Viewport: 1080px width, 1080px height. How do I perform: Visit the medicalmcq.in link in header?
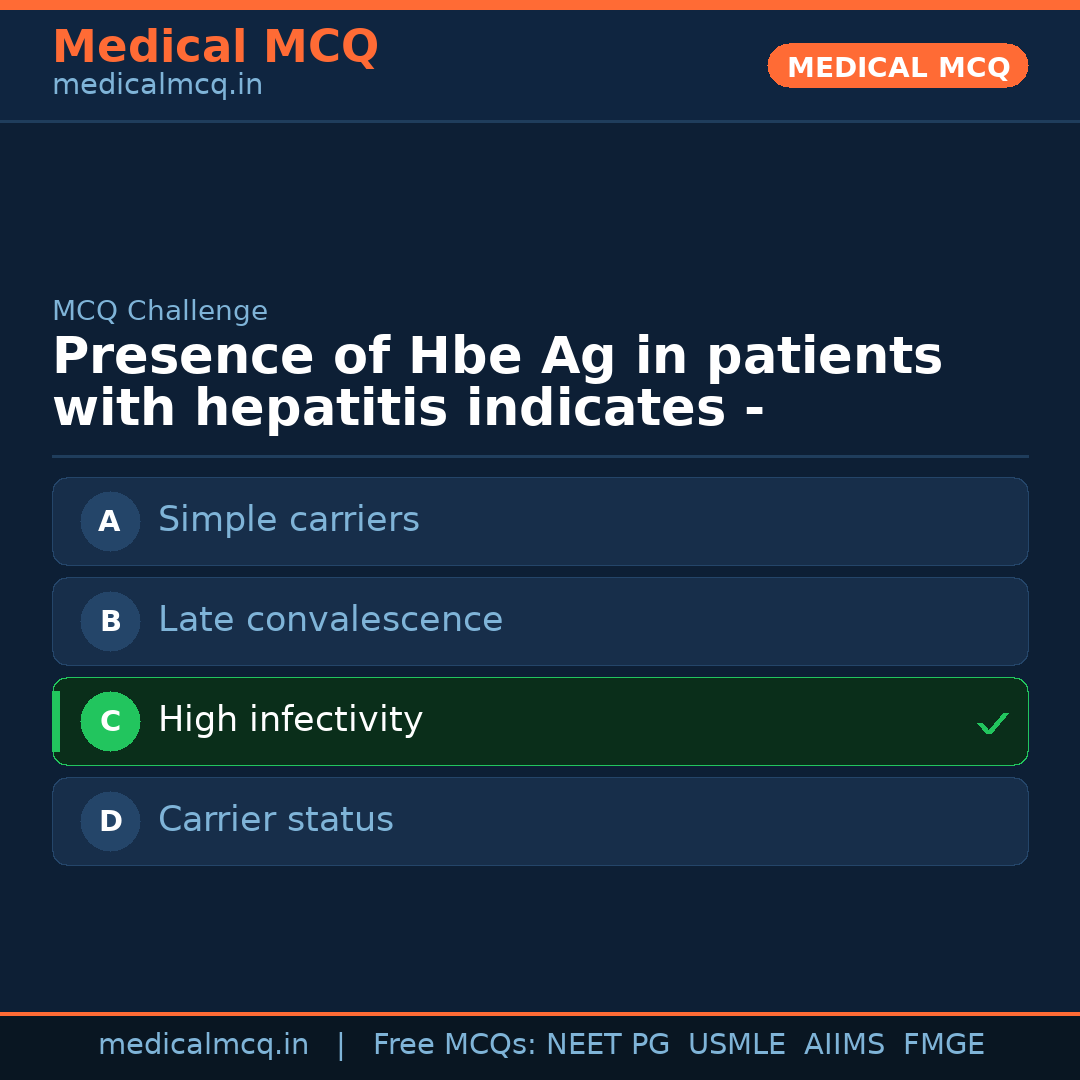click(157, 84)
